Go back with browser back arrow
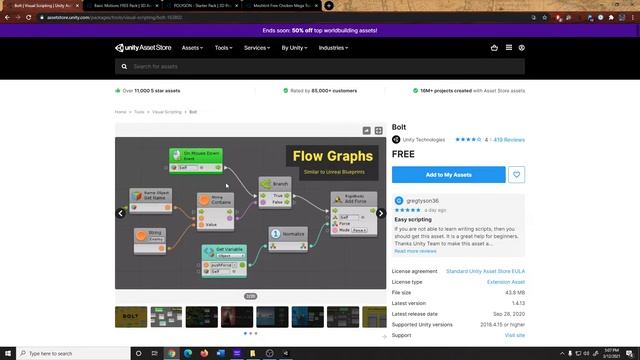This screenshot has height=360, width=640. [7, 18]
